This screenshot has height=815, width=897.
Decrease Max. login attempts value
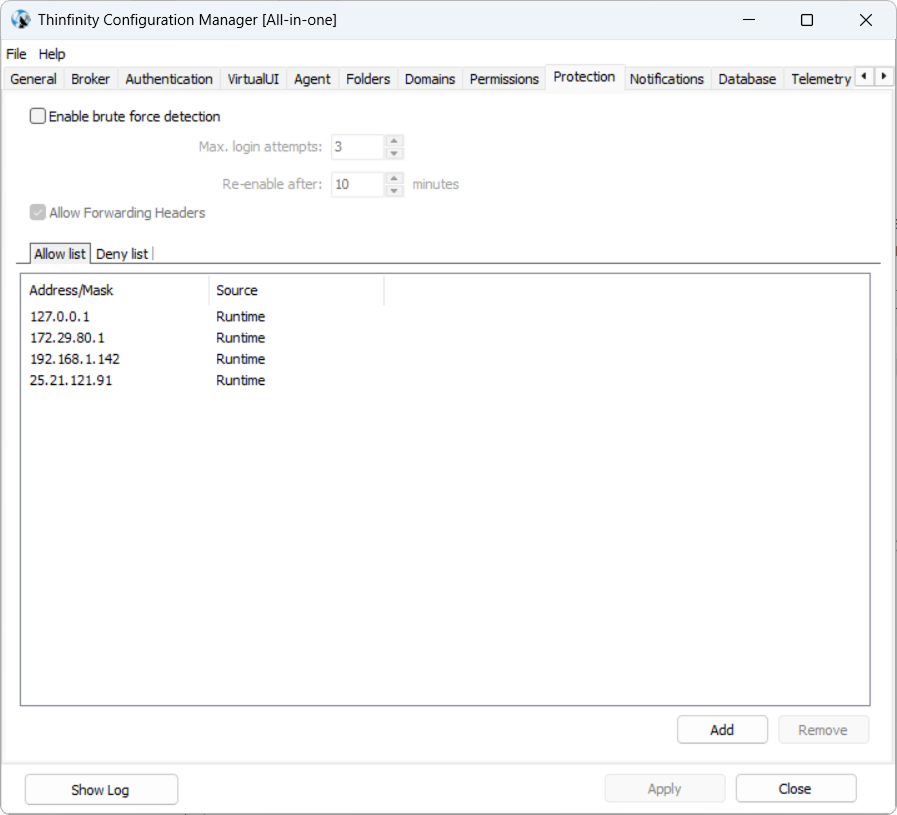394,153
